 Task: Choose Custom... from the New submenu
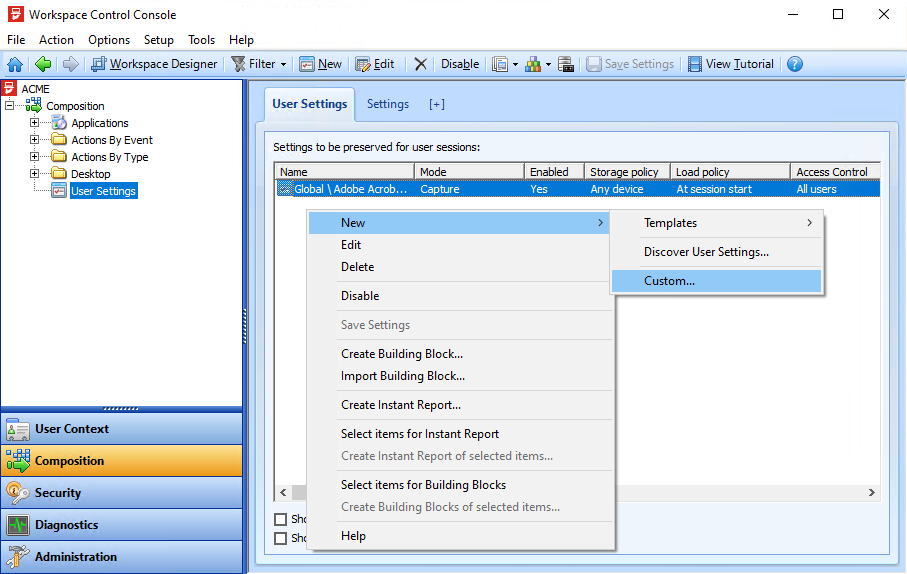(669, 281)
